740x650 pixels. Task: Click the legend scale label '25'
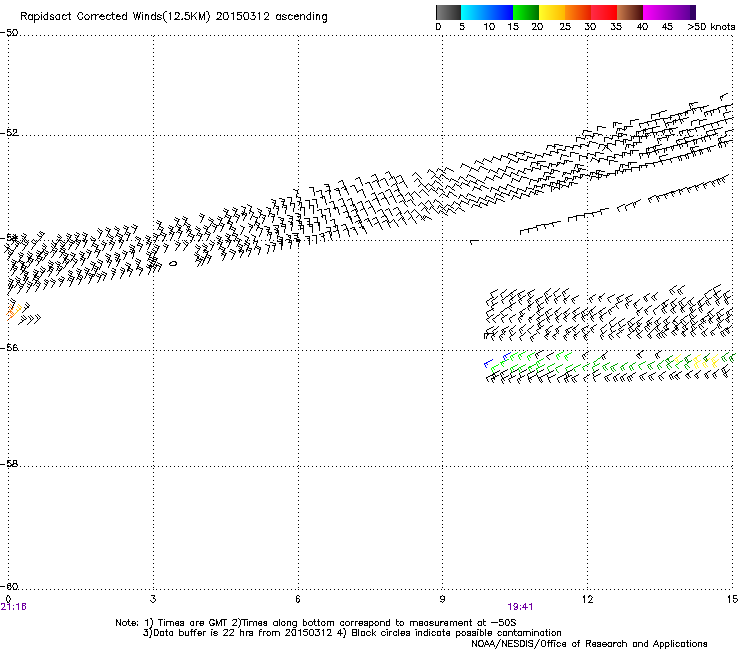click(565, 27)
